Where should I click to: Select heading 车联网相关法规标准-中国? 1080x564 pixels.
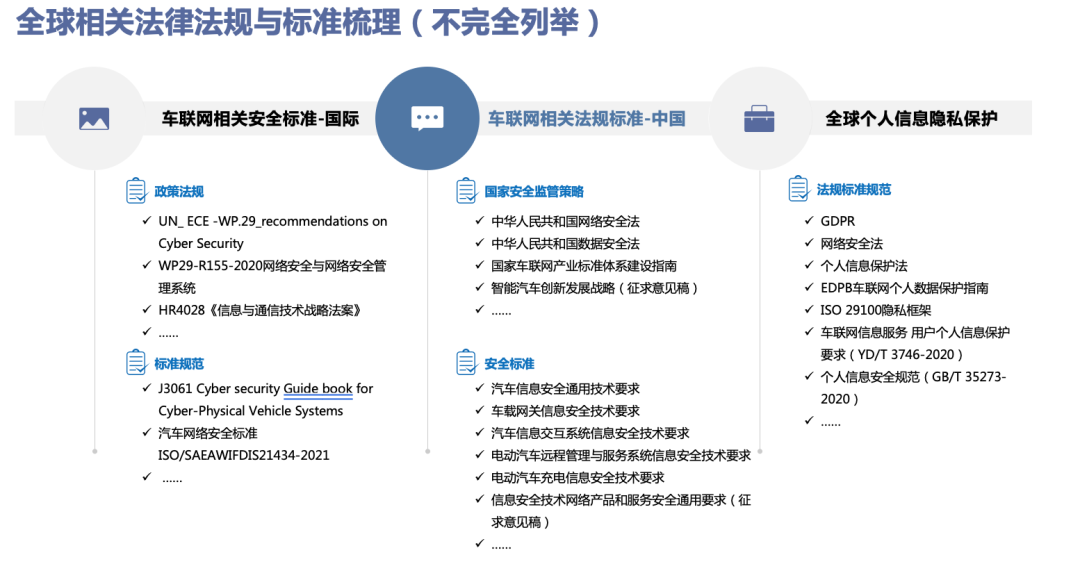tap(587, 119)
